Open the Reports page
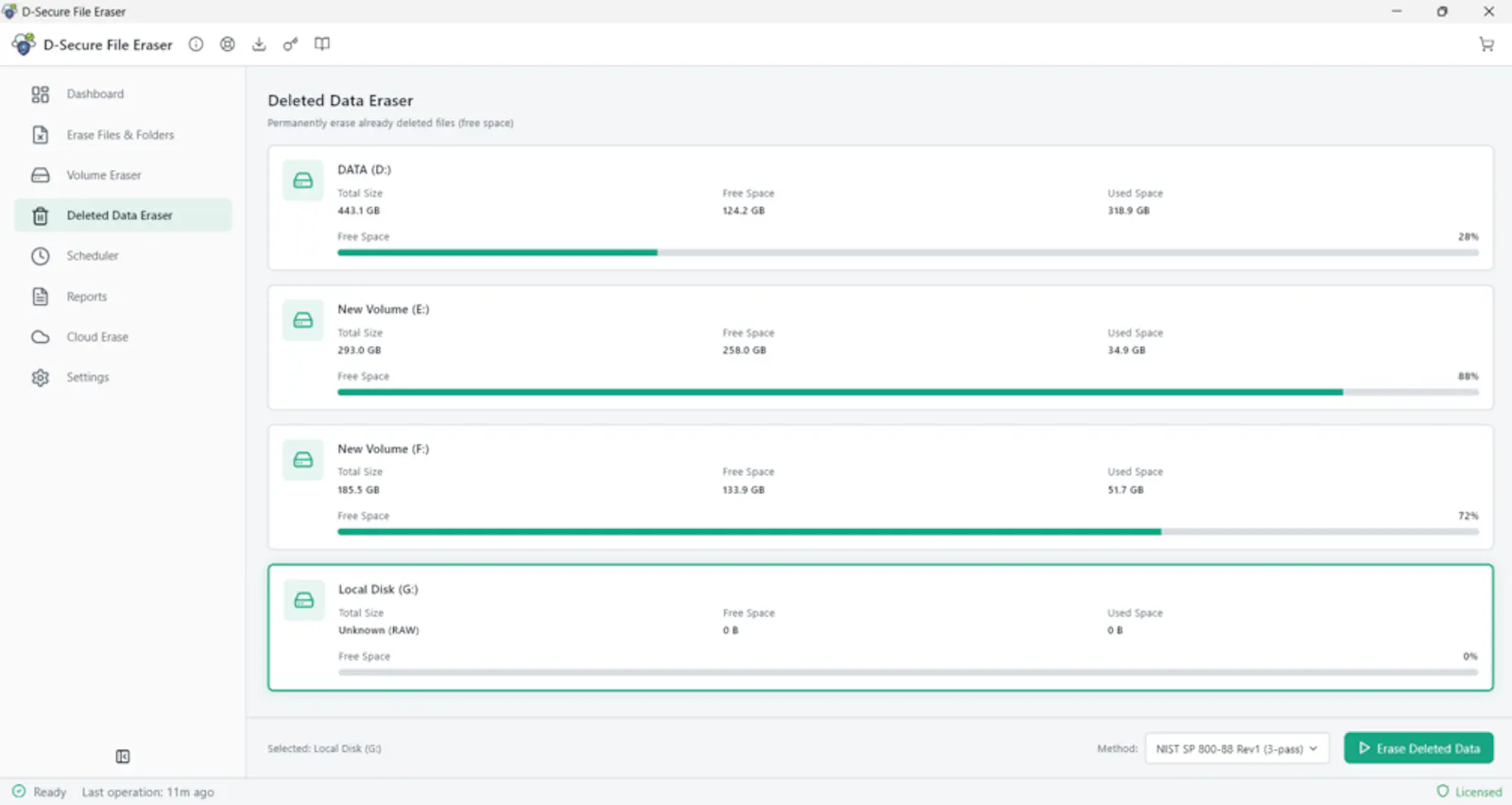Viewport: 1512px width, 805px height. pyautogui.click(x=123, y=297)
